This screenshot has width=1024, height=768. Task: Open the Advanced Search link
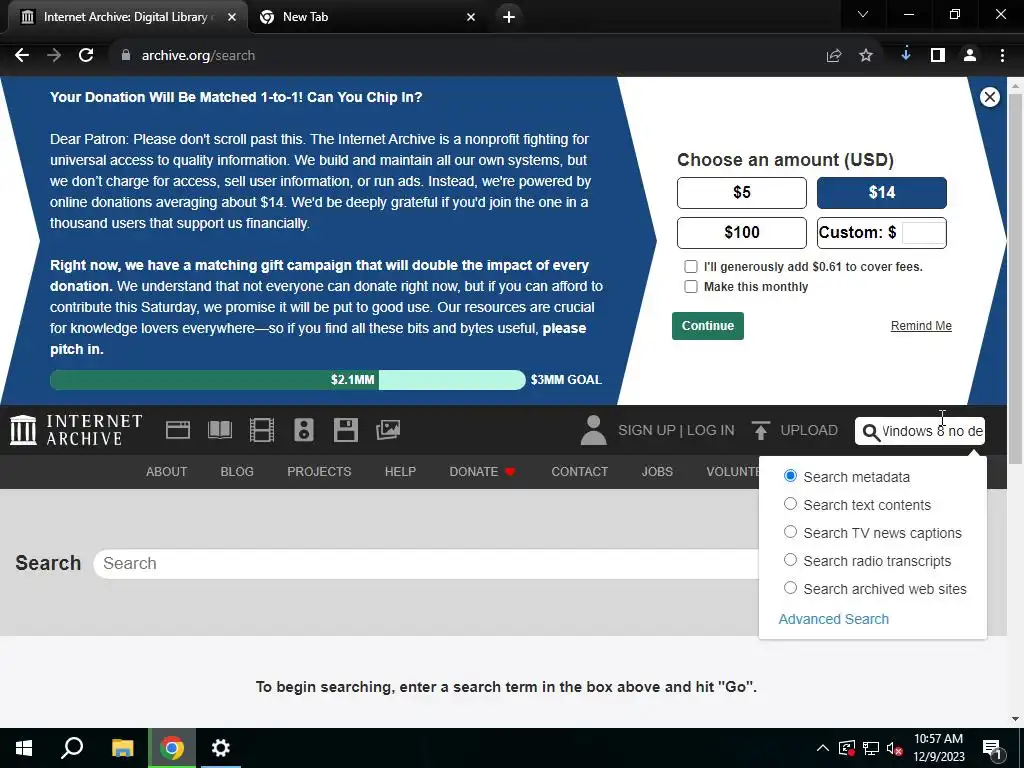(833, 619)
